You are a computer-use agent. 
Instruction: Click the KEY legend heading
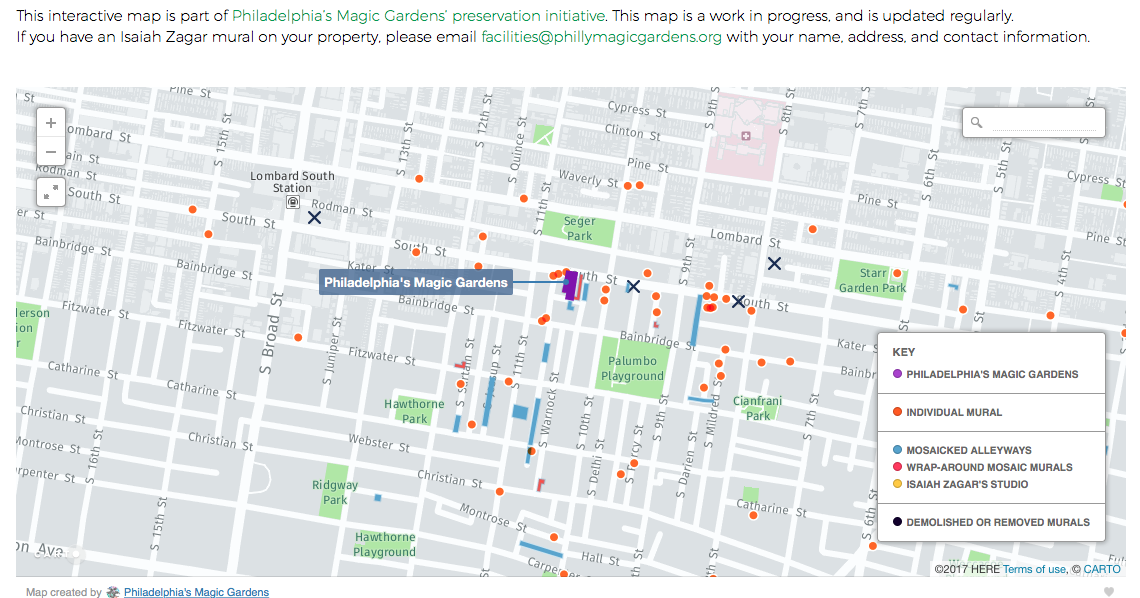904,352
